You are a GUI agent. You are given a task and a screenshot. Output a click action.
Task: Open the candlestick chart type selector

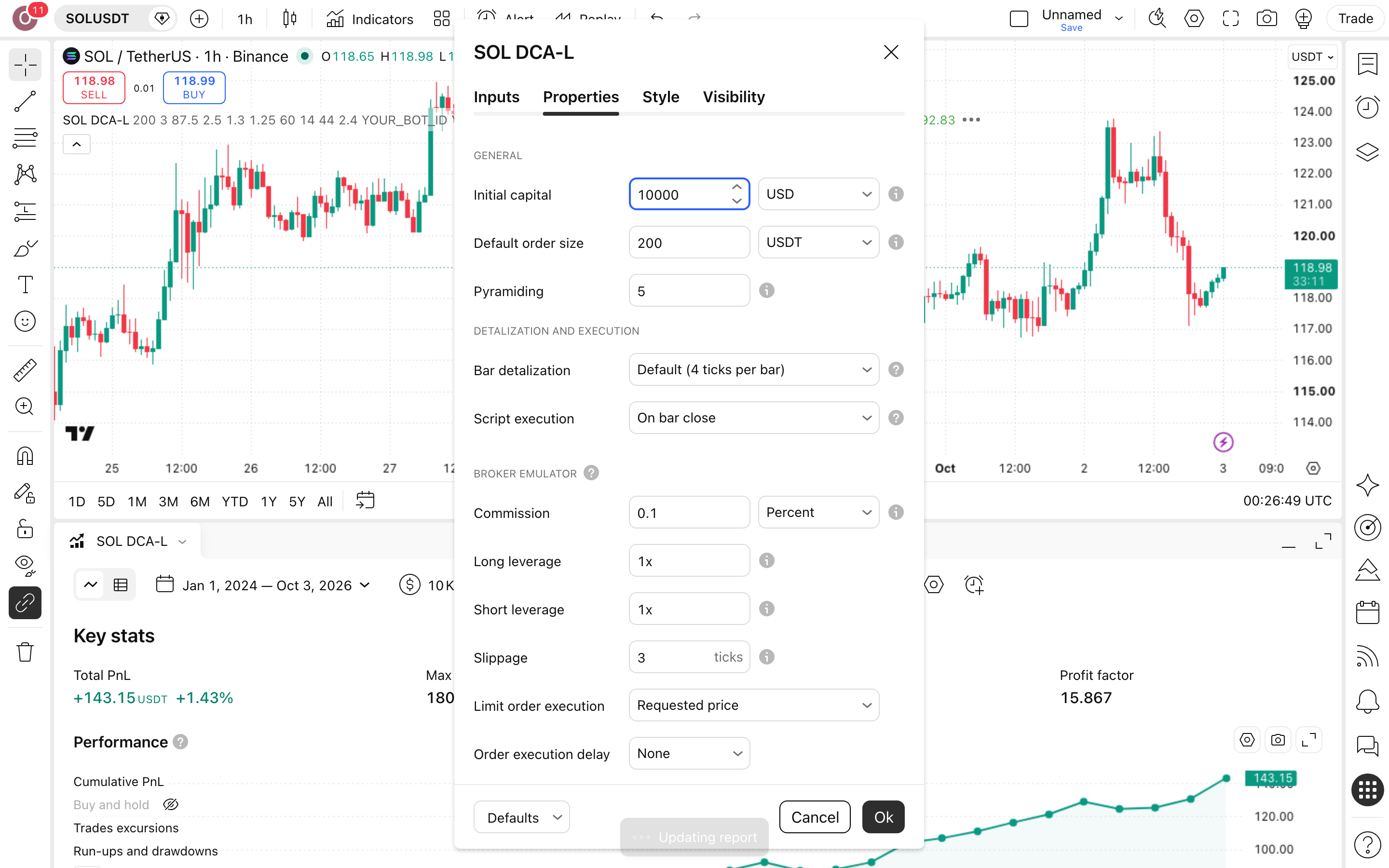tap(290, 19)
